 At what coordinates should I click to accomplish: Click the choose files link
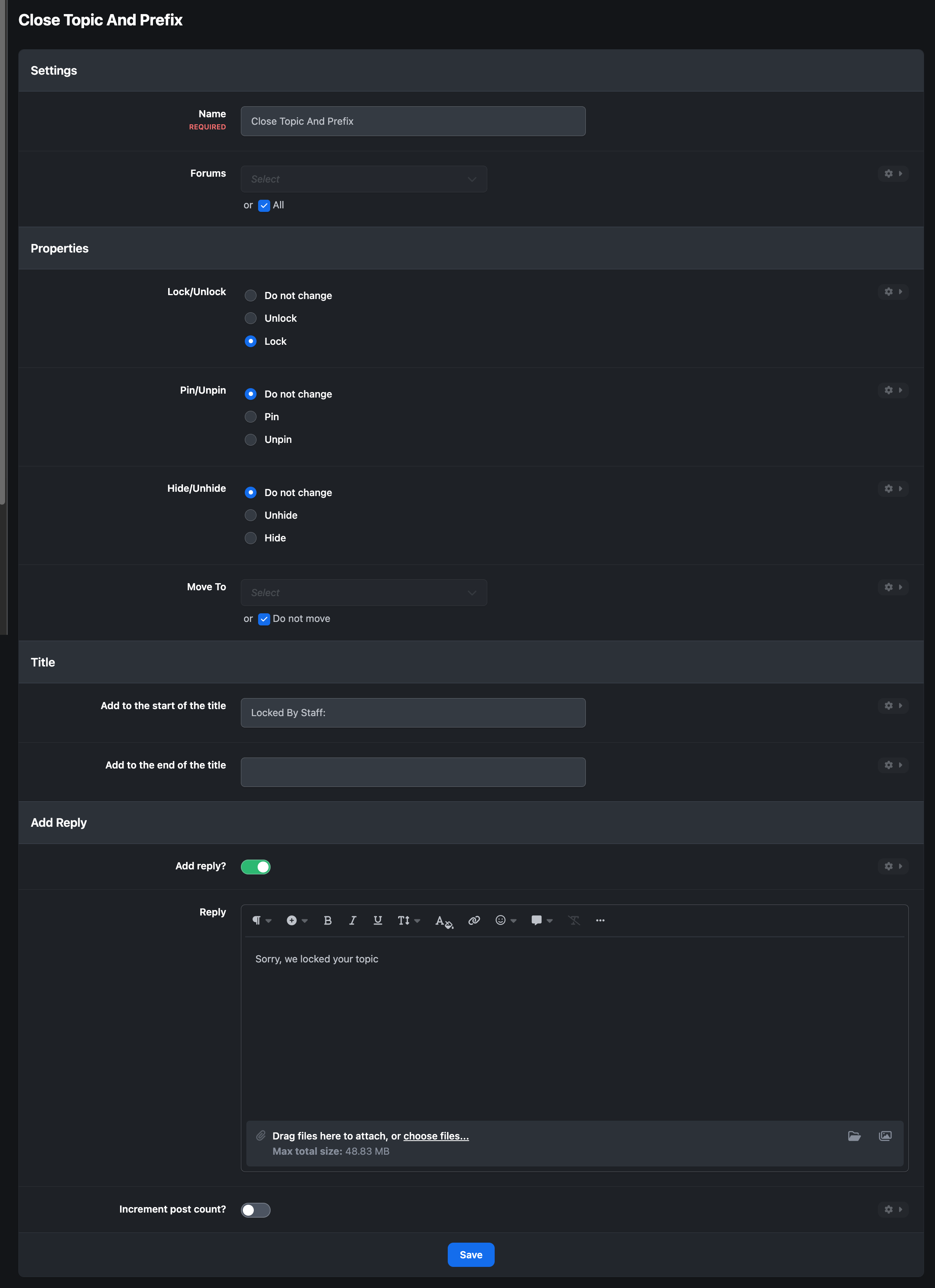[x=436, y=1136]
